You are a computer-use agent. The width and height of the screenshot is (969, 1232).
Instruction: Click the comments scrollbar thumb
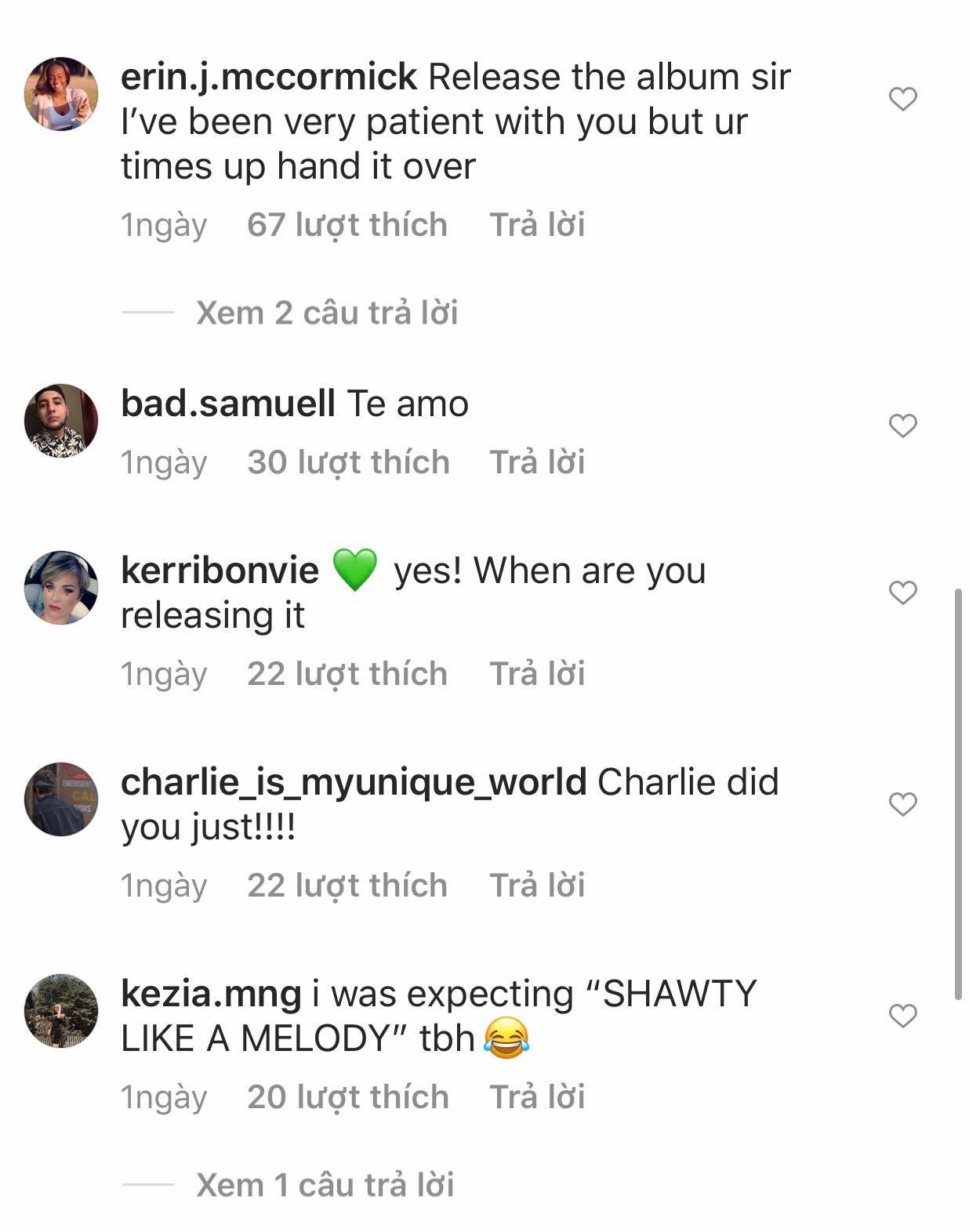click(x=958, y=793)
